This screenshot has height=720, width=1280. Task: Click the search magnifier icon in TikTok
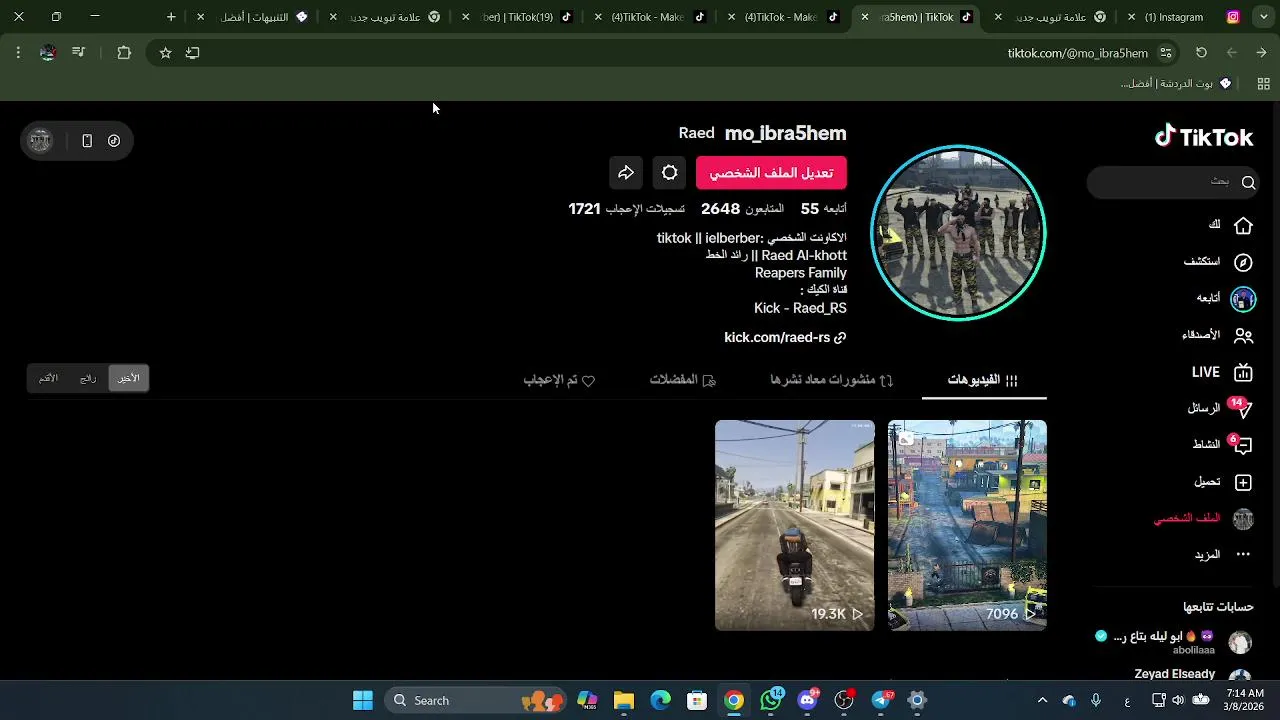pos(1248,182)
